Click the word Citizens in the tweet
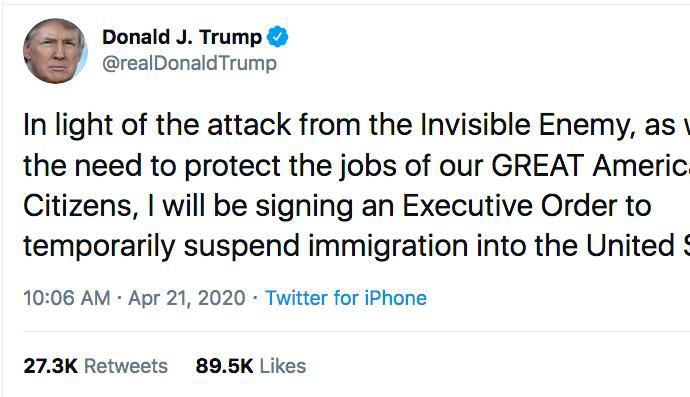Viewport: 690px width, 397px height. point(77,207)
